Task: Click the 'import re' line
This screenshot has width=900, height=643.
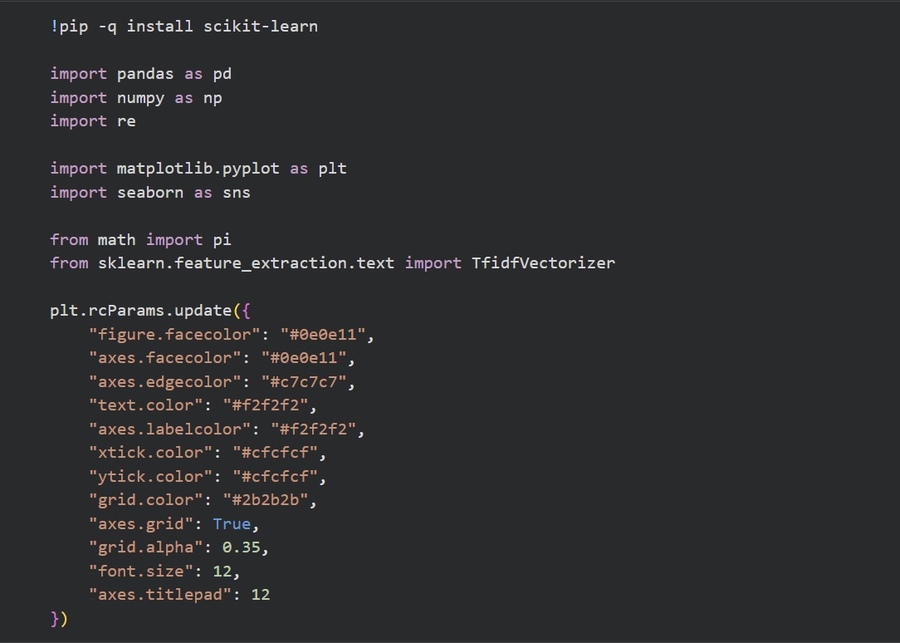Action: tap(92, 121)
